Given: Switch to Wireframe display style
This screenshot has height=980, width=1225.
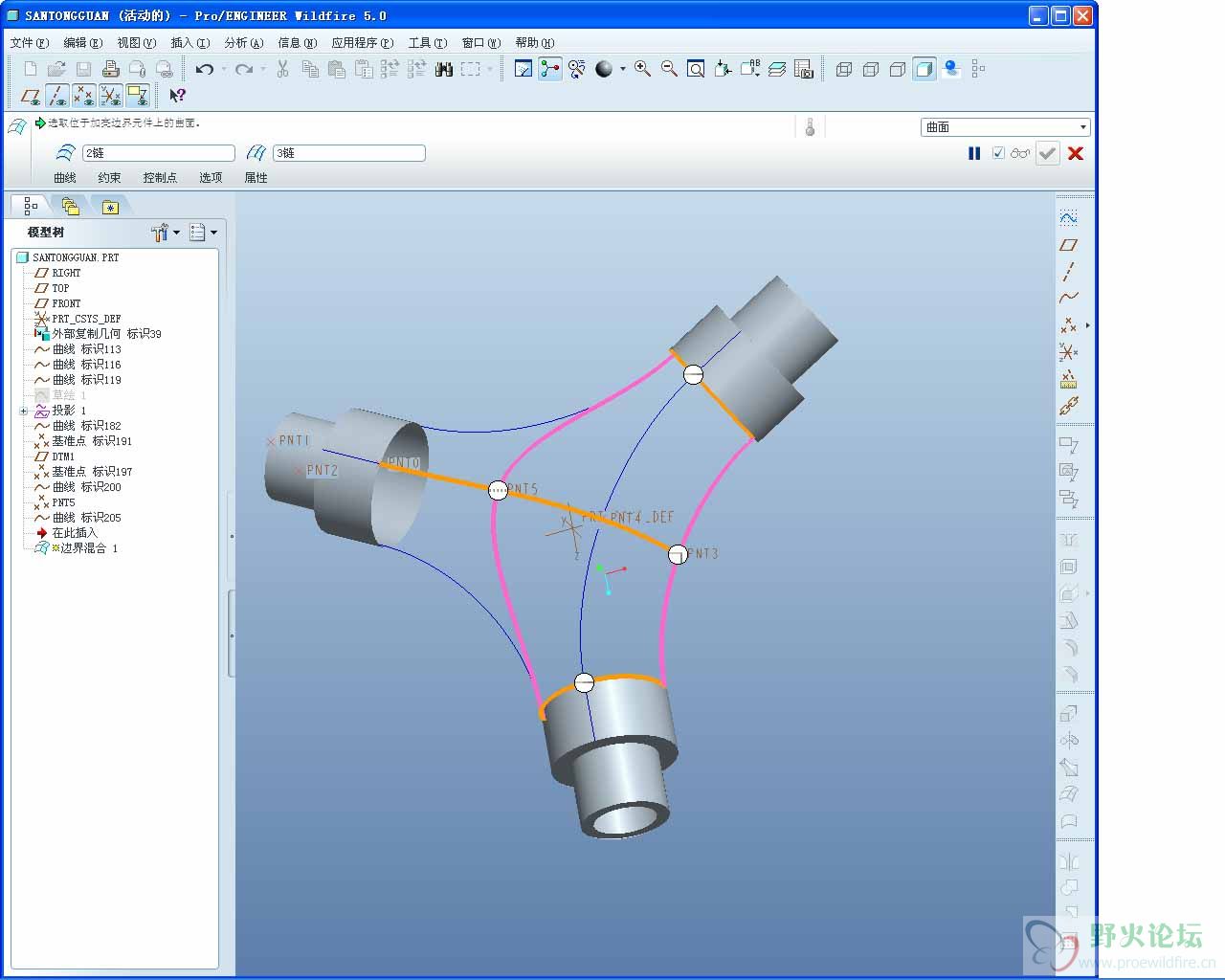Looking at the screenshot, I should [844, 69].
